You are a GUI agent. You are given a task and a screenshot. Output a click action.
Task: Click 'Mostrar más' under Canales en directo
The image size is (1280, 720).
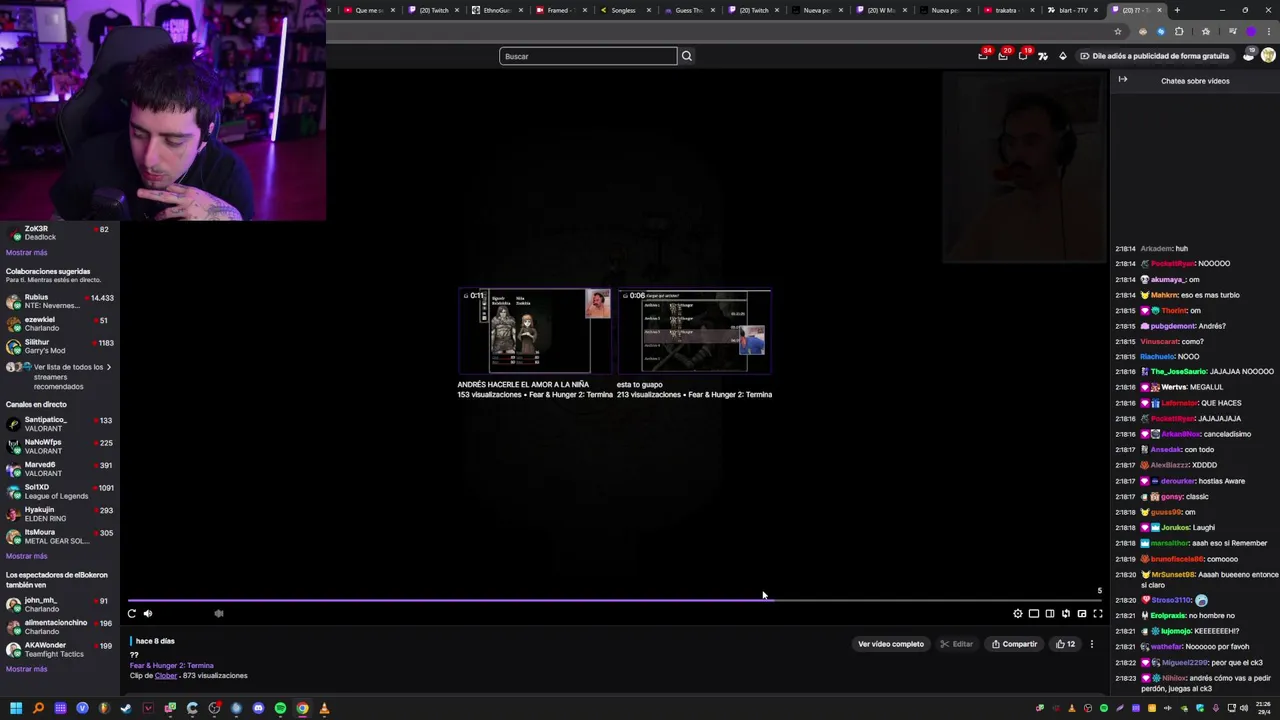(26, 556)
